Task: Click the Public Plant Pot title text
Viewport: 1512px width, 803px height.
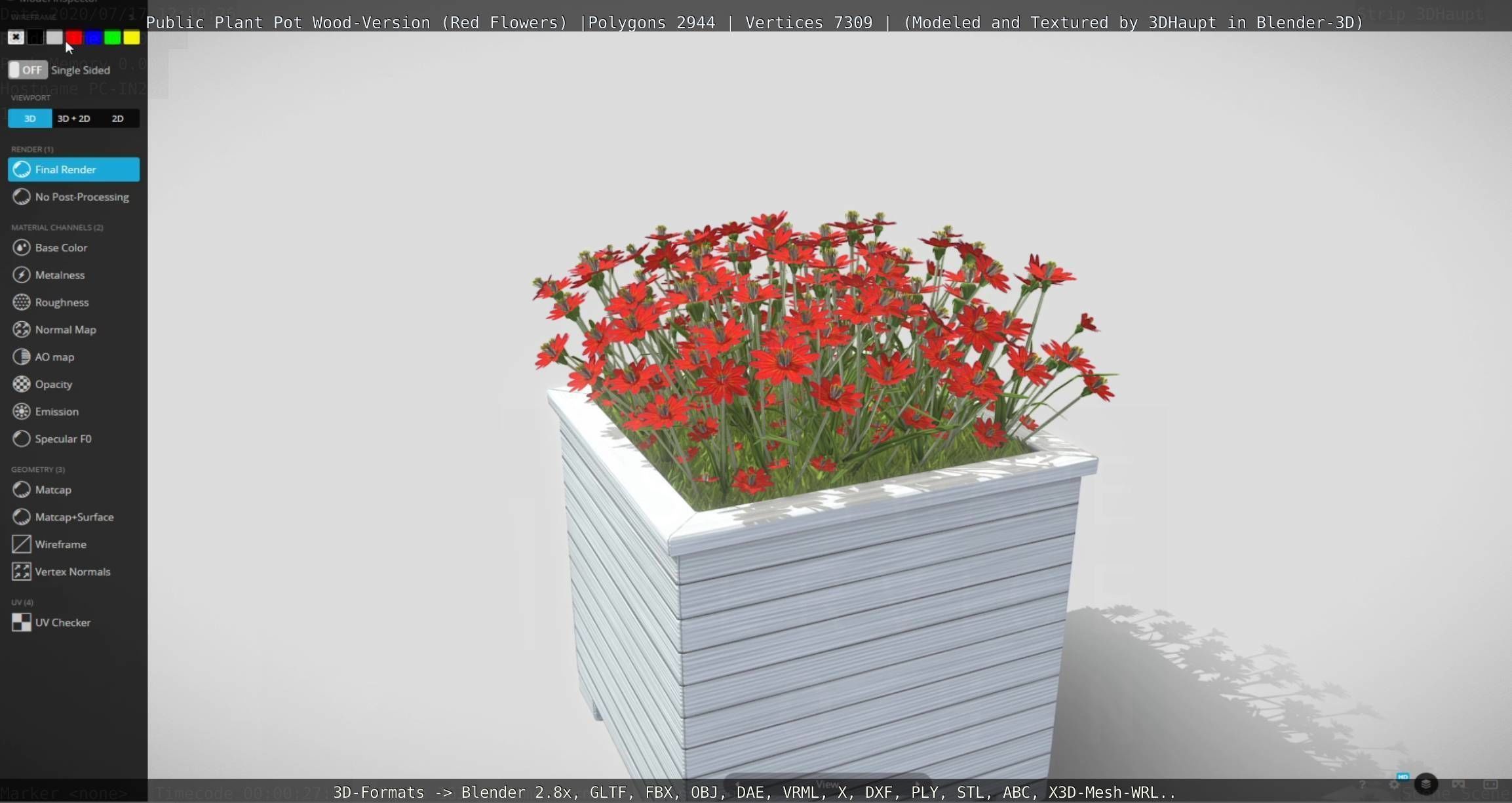Action: coord(754,22)
